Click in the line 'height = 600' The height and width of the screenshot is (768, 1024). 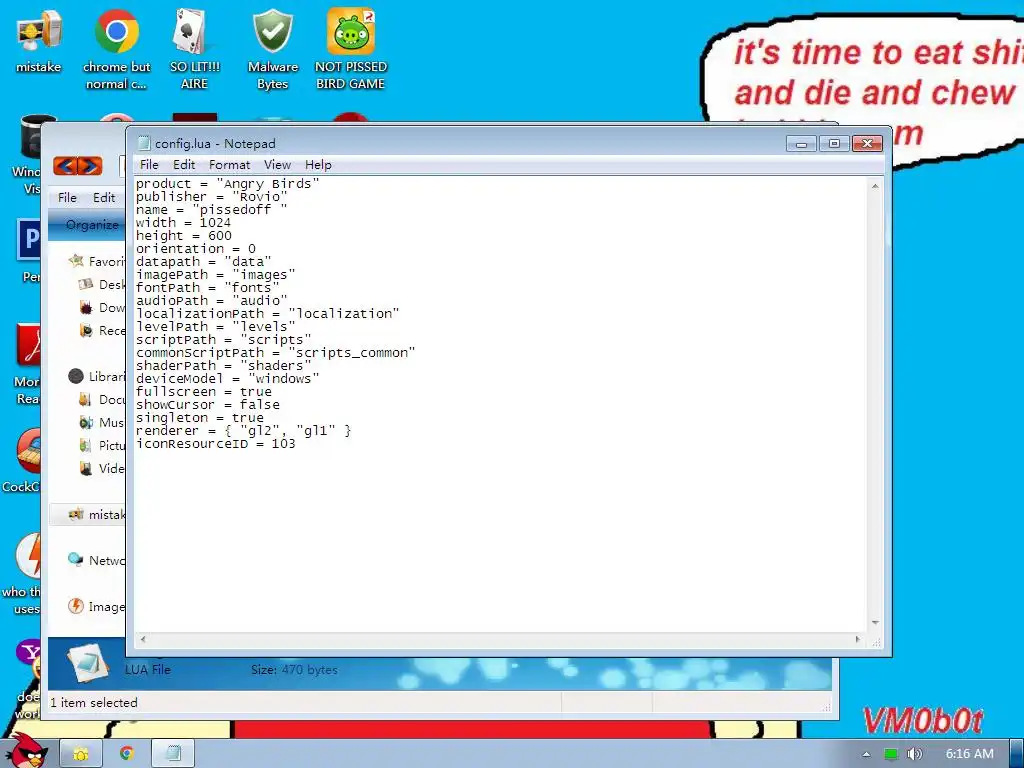pos(184,236)
